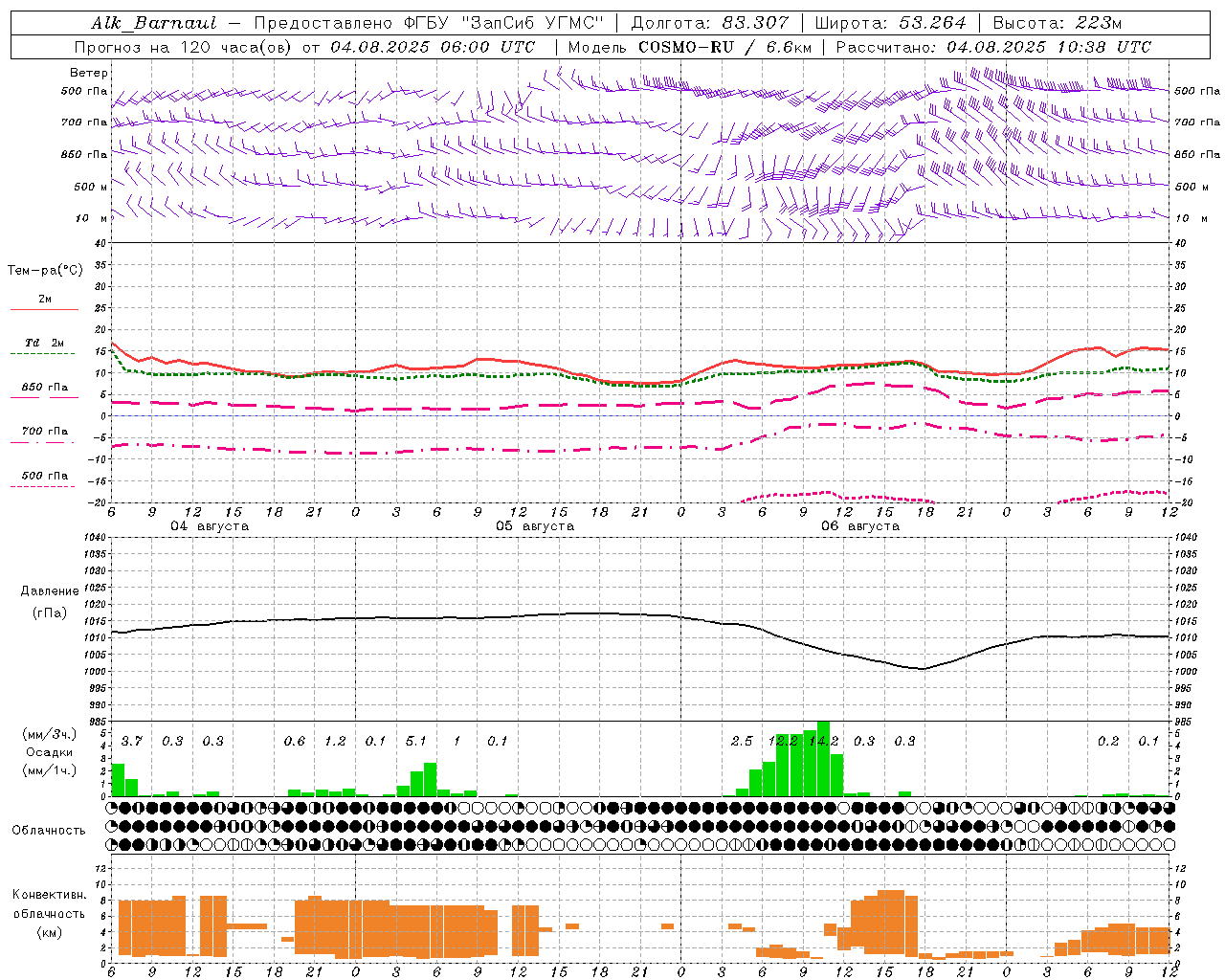Screen dimensions: 1225x980
Task: Click the 2.5 precipitation value
Action: pos(742,742)
